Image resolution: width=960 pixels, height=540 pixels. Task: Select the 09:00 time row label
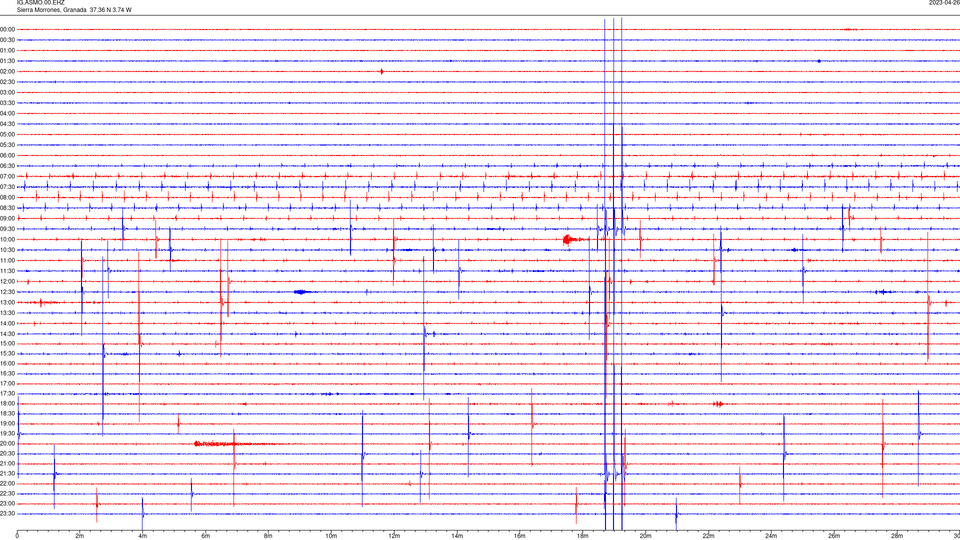tap(8, 219)
